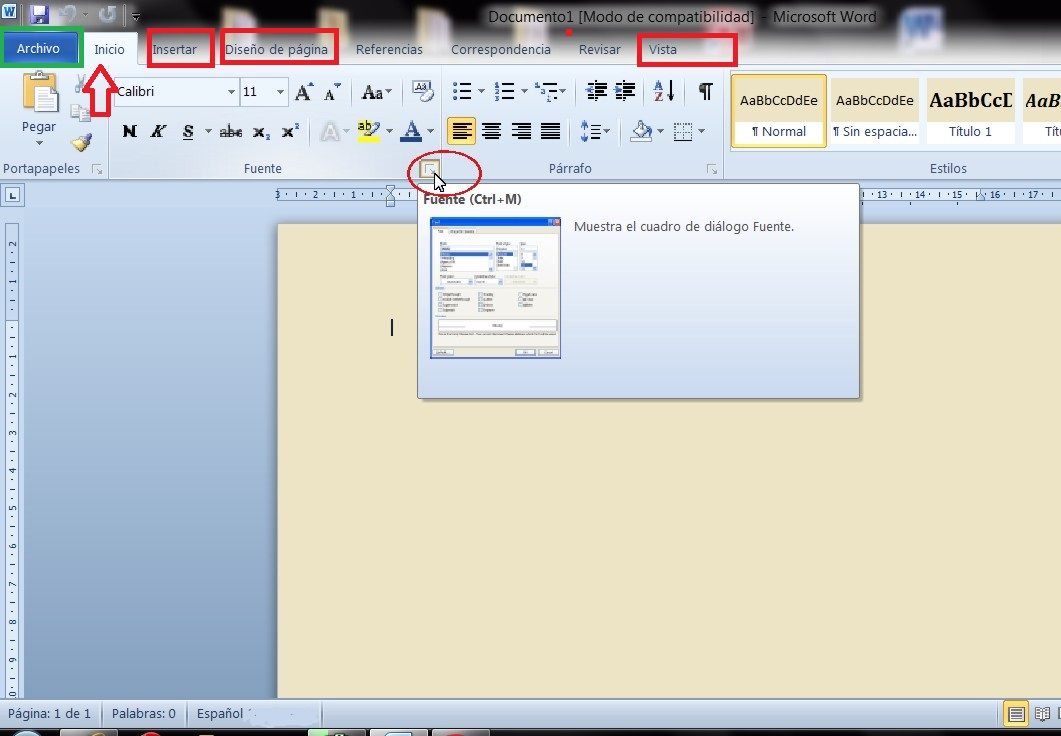This screenshot has width=1061, height=736.
Task: Decrease paragraph indent
Action: click(596, 91)
